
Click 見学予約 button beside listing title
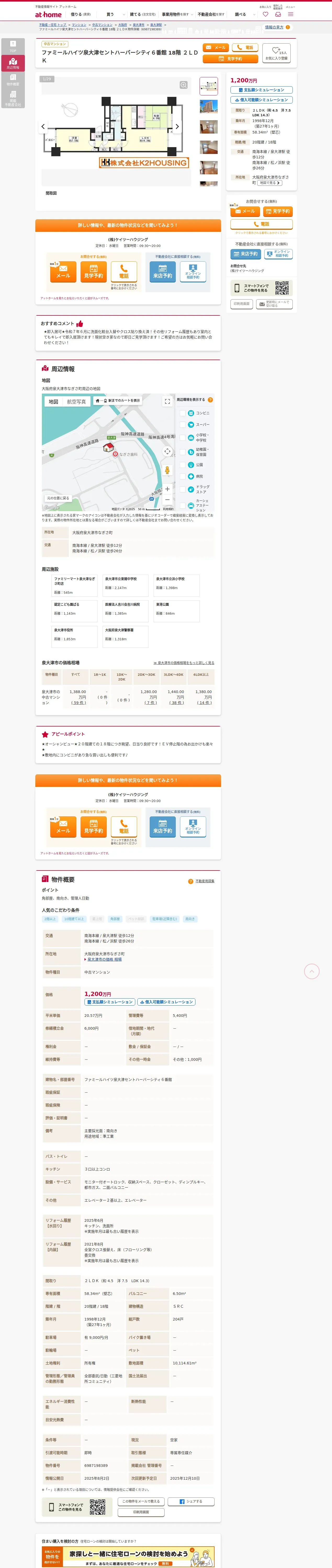point(230,59)
